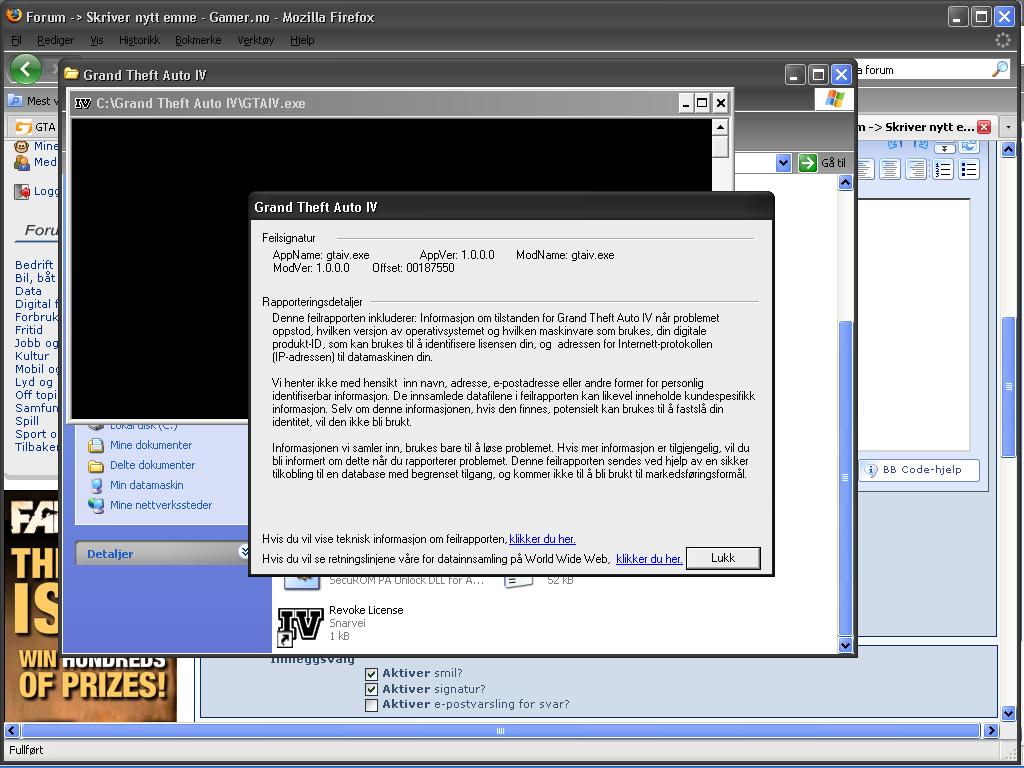
Task: Click the forum editor scroll-up arrow
Action: (1008, 150)
